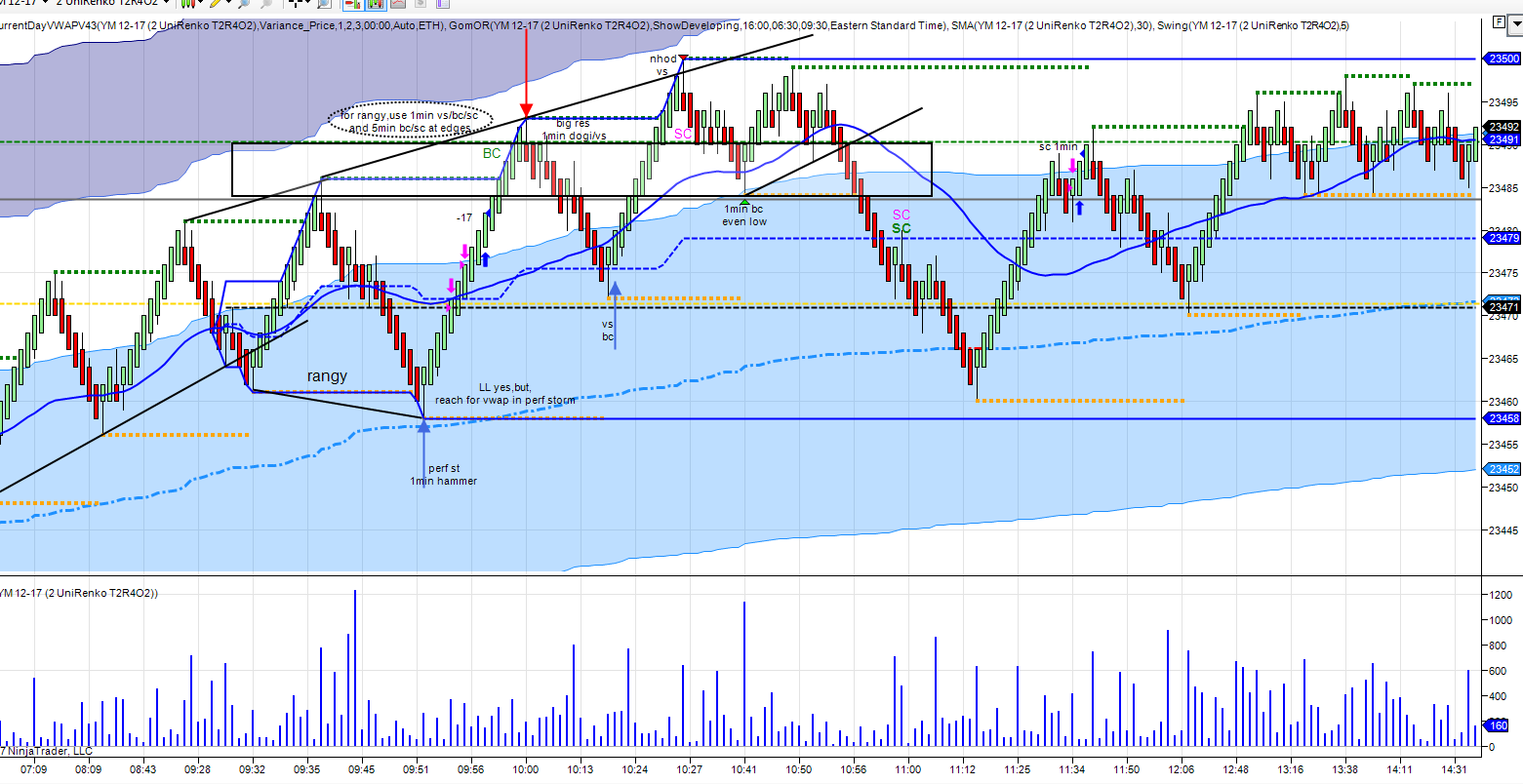Select 'perf st 1min hammer' annotation
The image size is (1523, 784).
point(444,475)
